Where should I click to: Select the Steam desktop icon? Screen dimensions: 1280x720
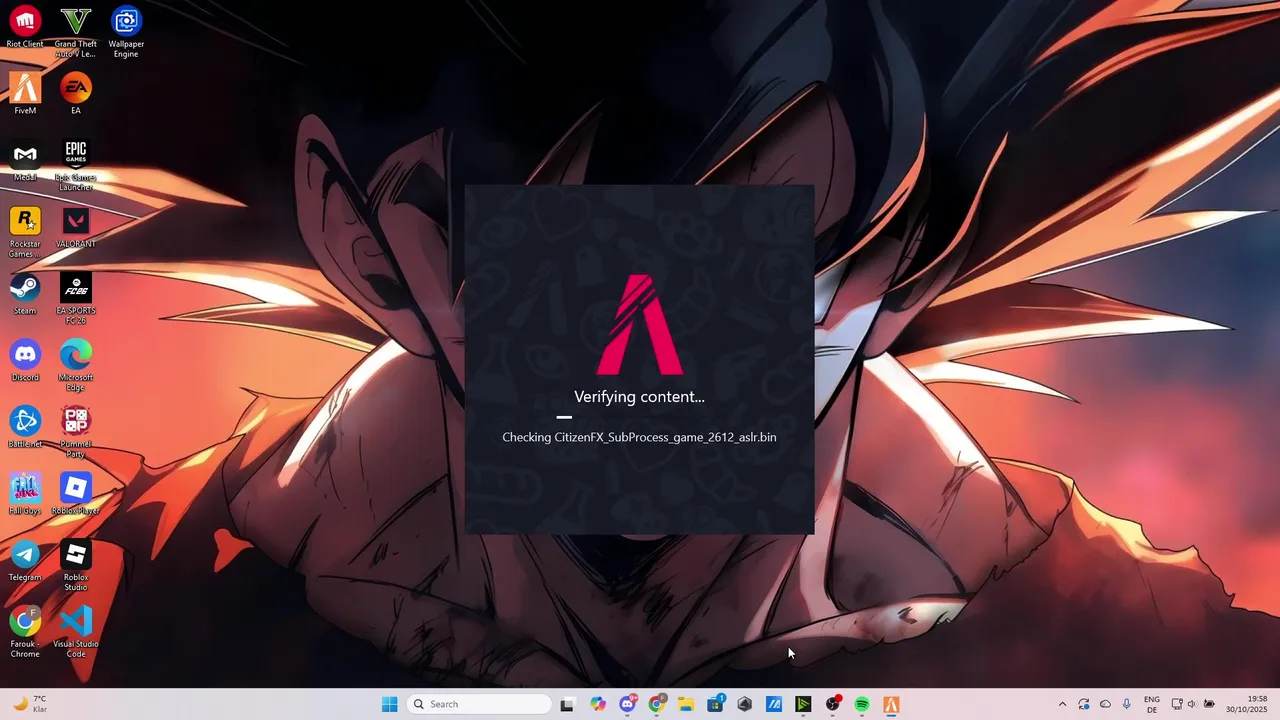(x=25, y=295)
